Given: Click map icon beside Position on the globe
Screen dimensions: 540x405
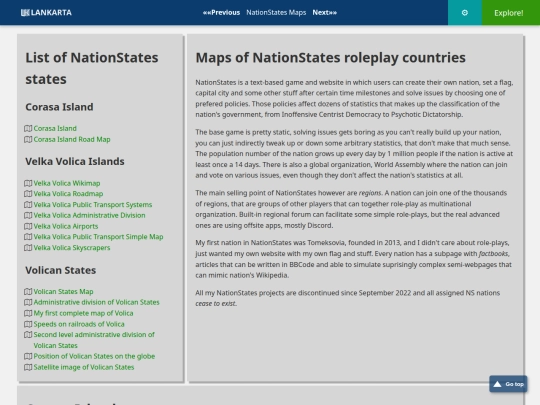Looking at the screenshot, I should coord(28,356).
